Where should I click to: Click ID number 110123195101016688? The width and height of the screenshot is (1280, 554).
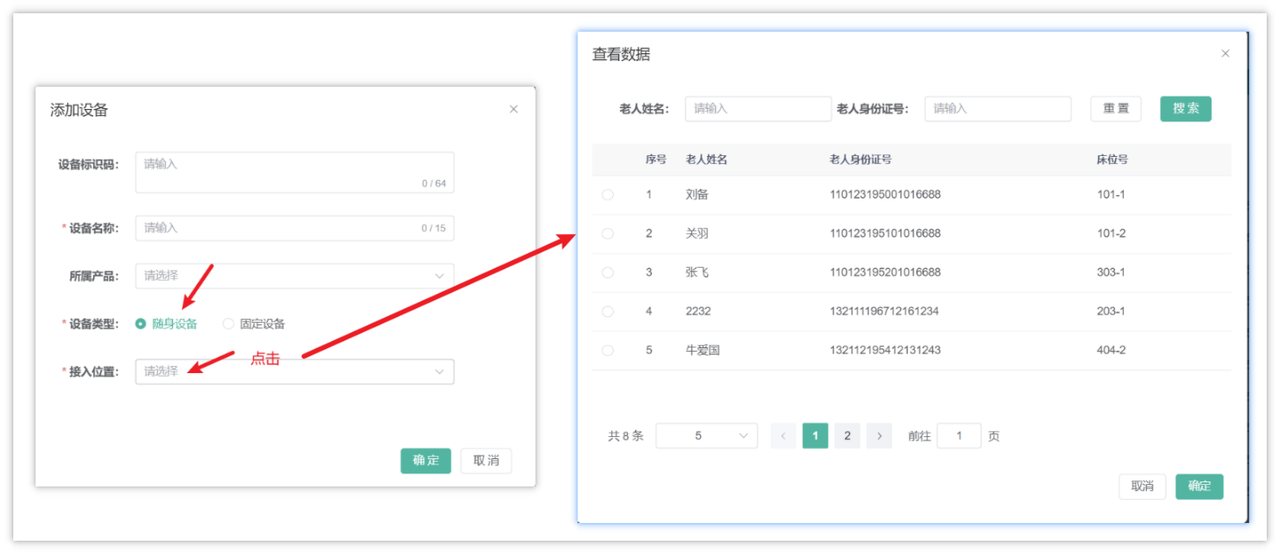point(885,234)
